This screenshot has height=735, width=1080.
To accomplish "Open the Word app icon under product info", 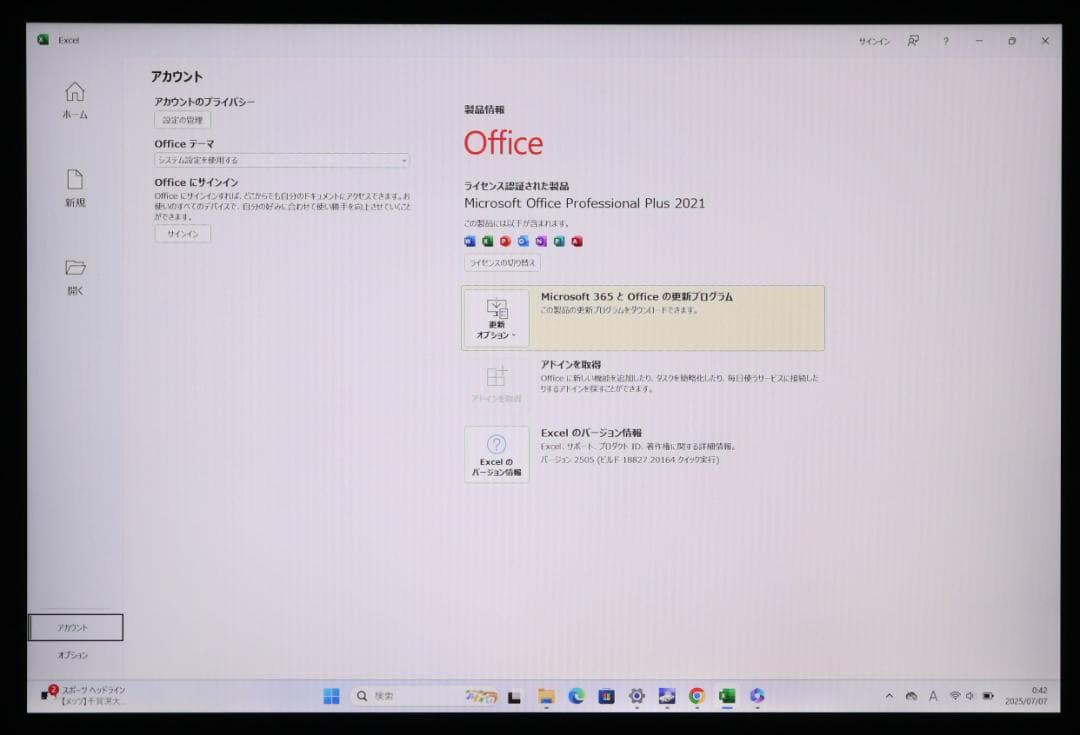I will pos(469,240).
